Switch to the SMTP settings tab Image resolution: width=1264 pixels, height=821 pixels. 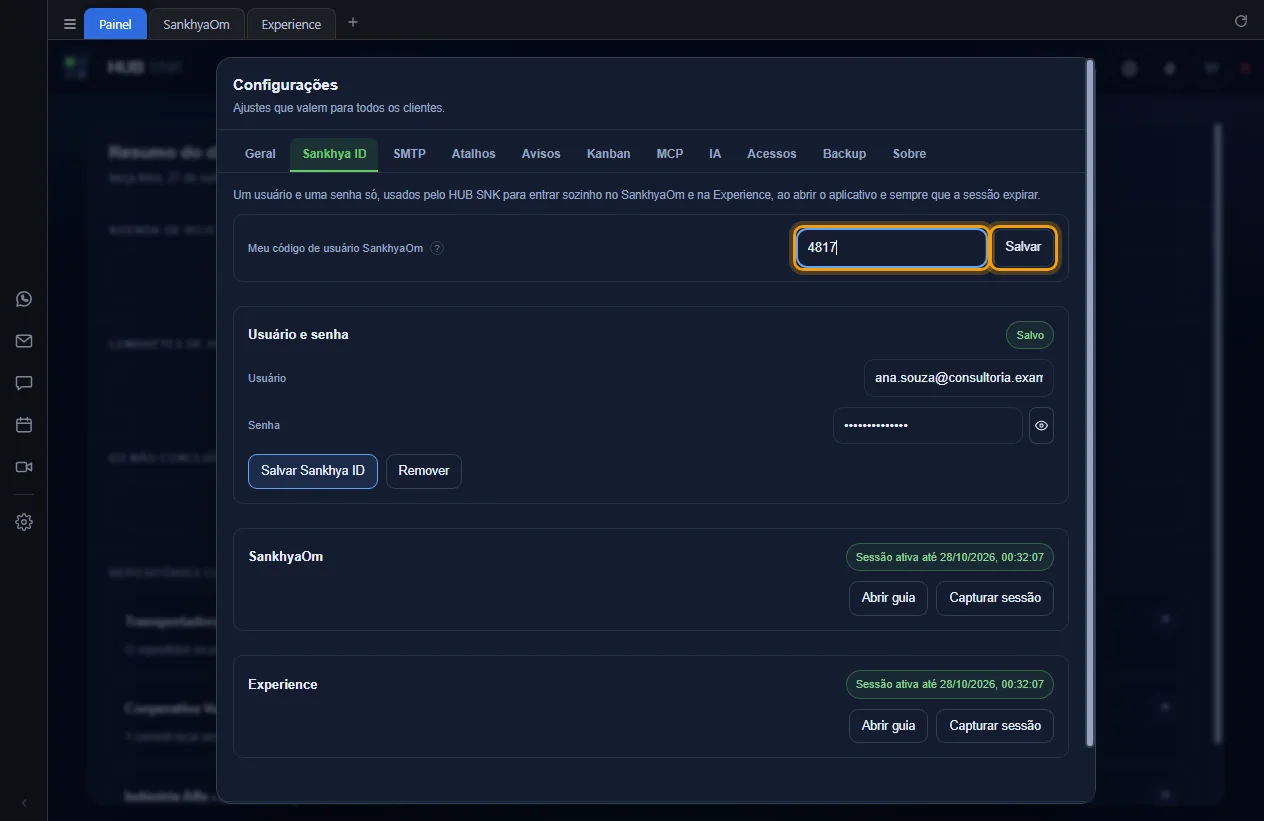[x=409, y=154]
